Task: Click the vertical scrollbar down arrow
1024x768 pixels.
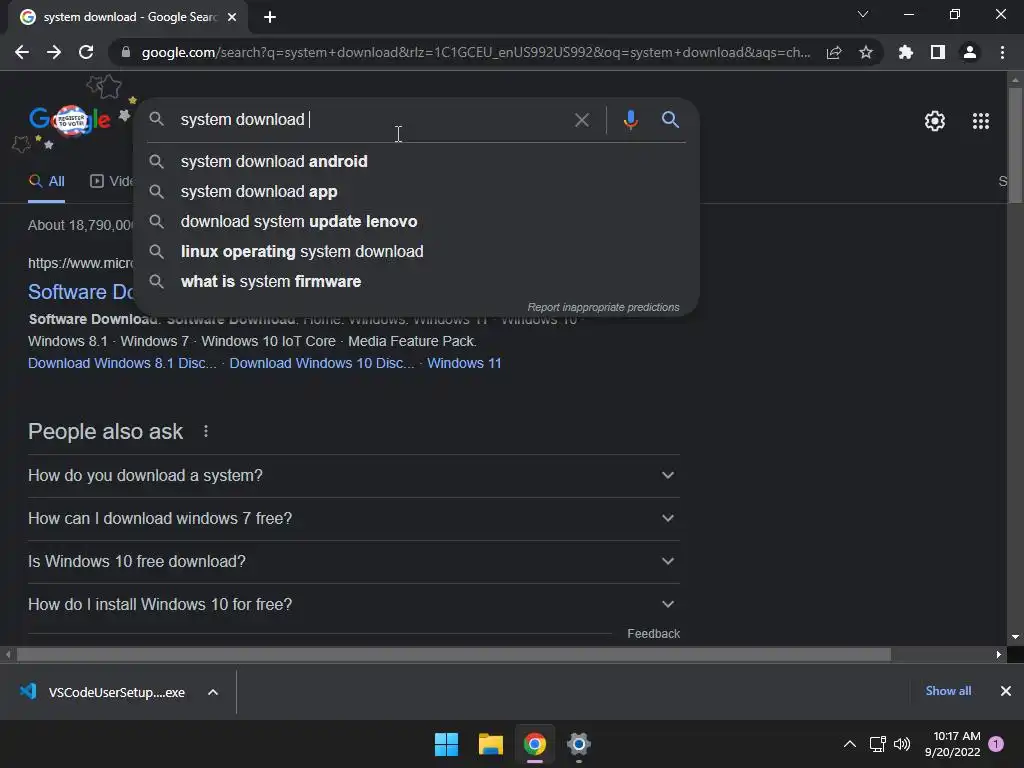Action: pyautogui.click(x=1015, y=637)
